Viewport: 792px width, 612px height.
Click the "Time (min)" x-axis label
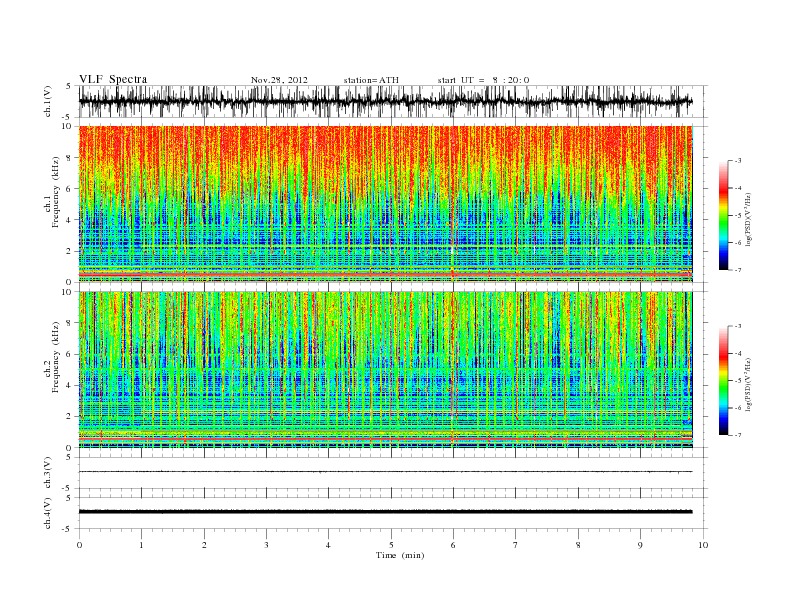400,555
